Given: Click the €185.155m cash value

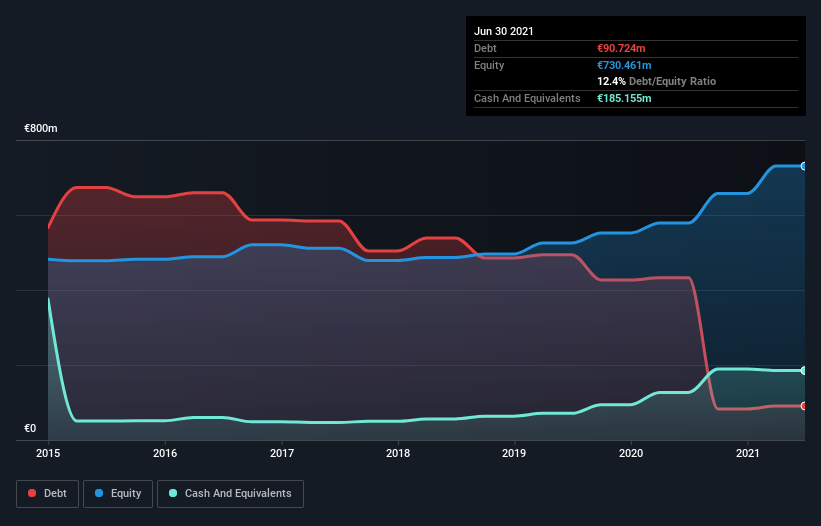Looking at the screenshot, I should [624, 98].
